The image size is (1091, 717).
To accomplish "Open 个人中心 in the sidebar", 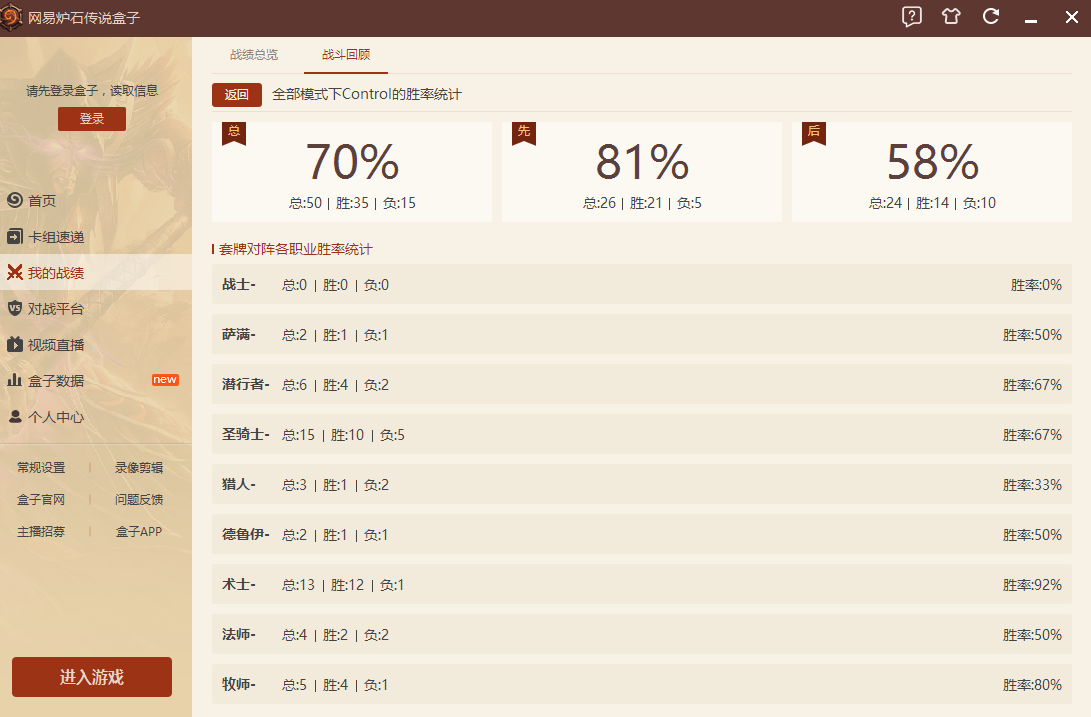I will [x=56, y=417].
